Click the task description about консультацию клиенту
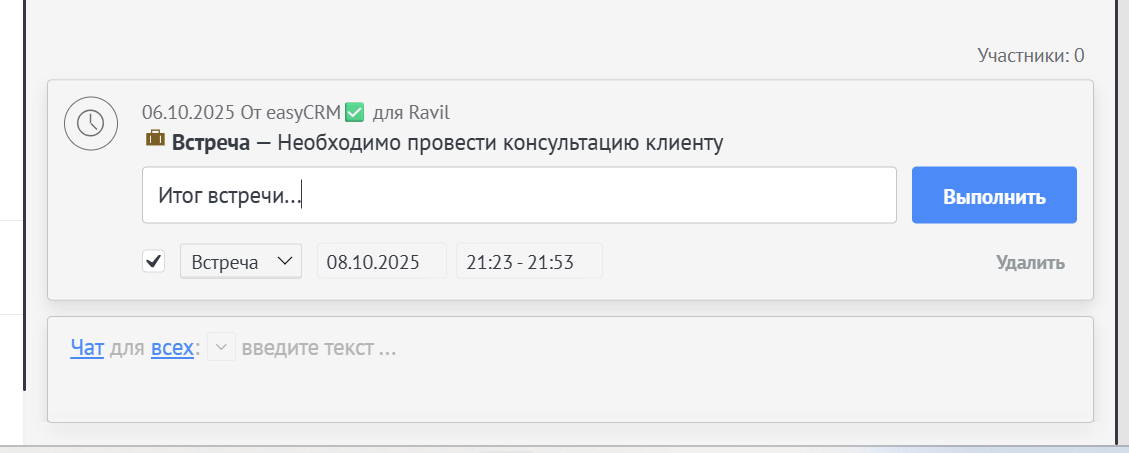The height and width of the screenshot is (453, 1129). tap(499, 143)
